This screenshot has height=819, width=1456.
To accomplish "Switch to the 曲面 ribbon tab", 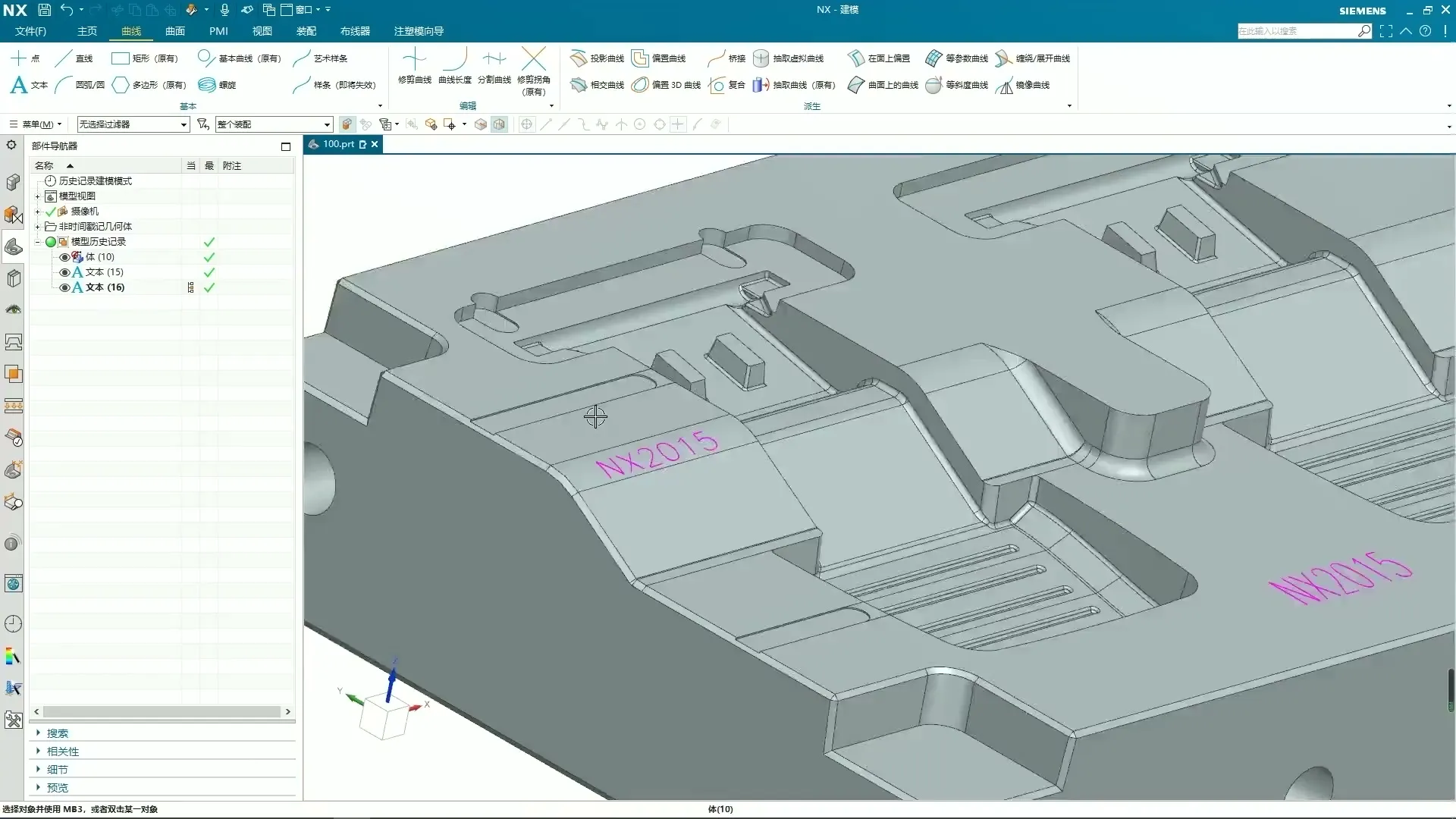I will (x=175, y=31).
